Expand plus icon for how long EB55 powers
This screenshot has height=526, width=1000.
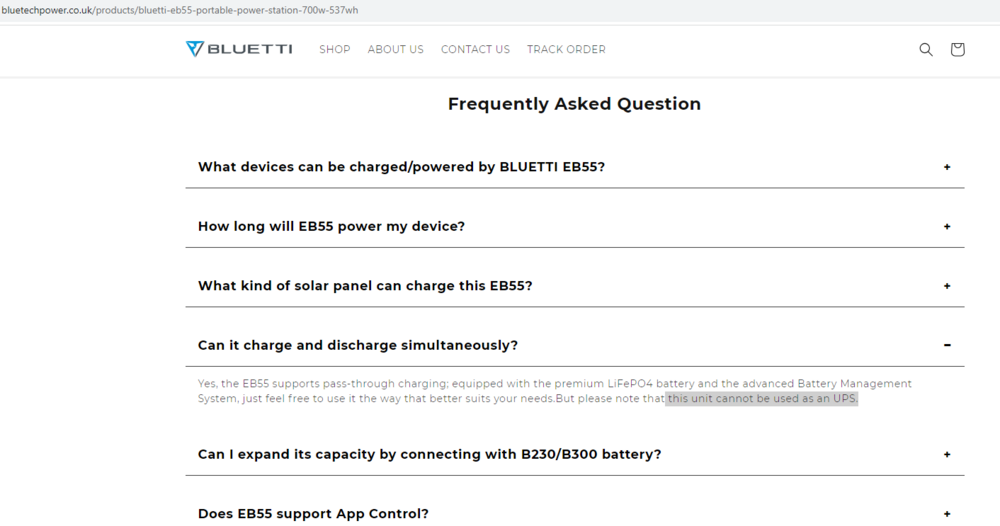[947, 226]
